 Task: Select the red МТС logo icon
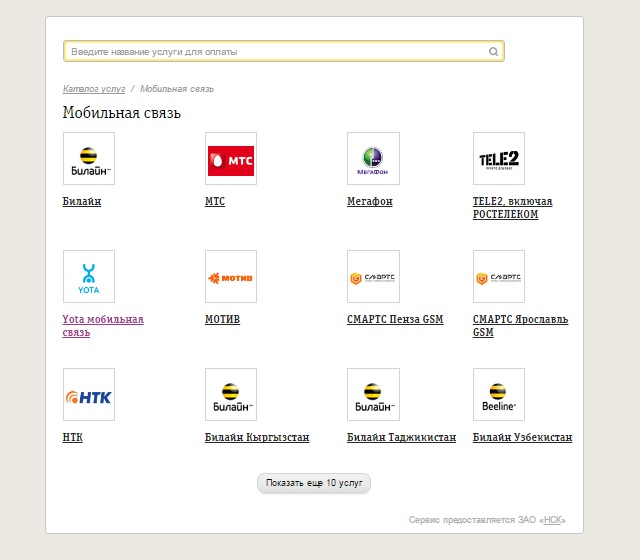(x=231, y=159)
